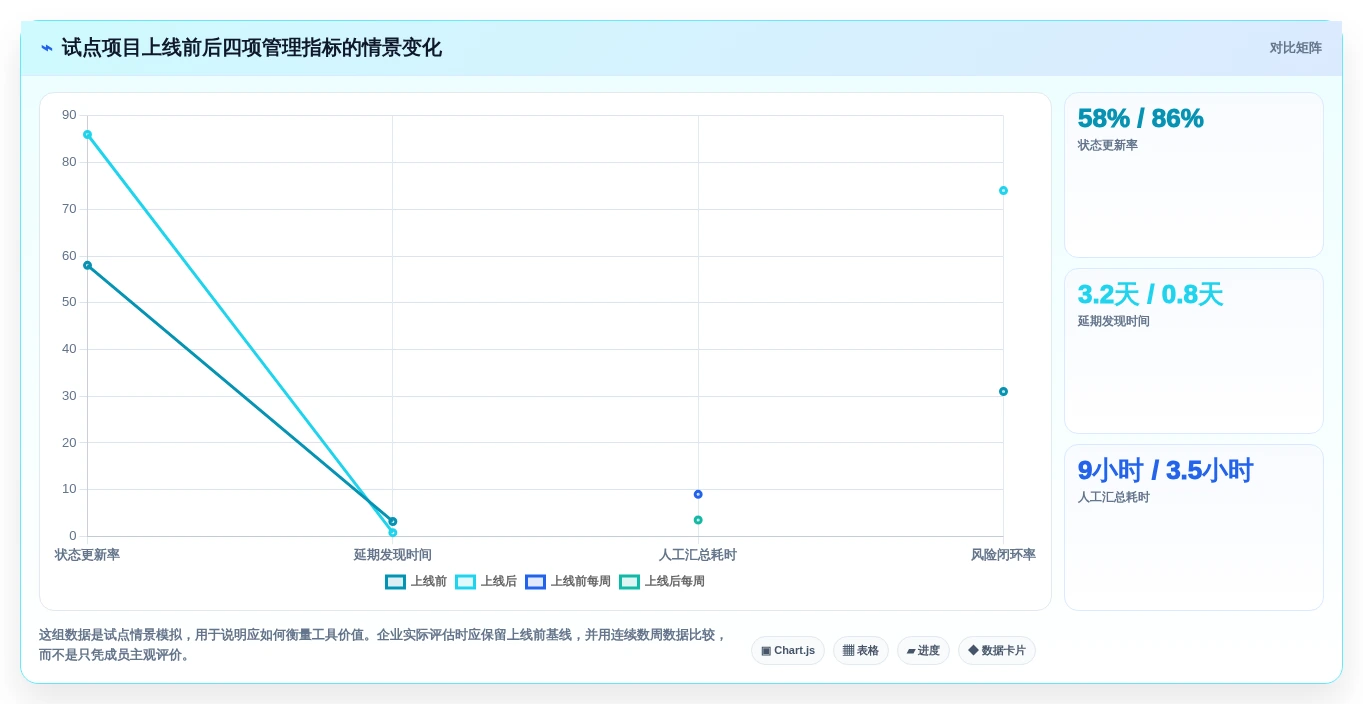Select the 上线后 point at 86 状态更新率
The image size is (1363, 704).
point(87,134)
